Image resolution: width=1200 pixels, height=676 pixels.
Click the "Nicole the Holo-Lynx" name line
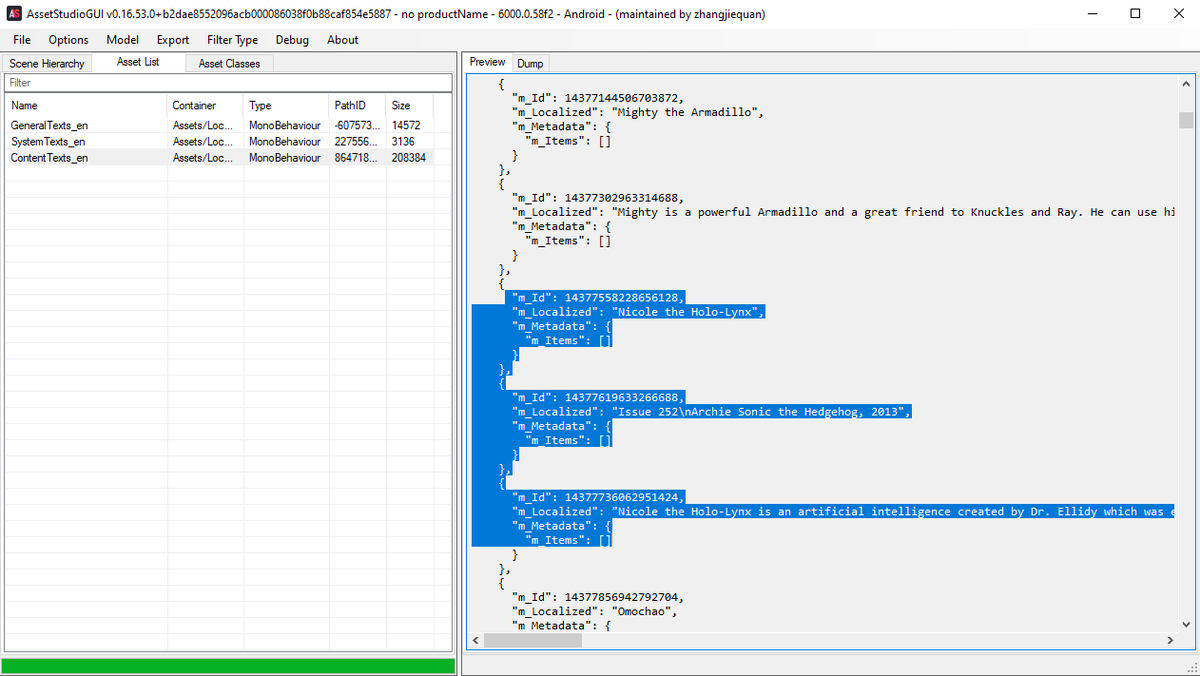(x=638, y=312)
